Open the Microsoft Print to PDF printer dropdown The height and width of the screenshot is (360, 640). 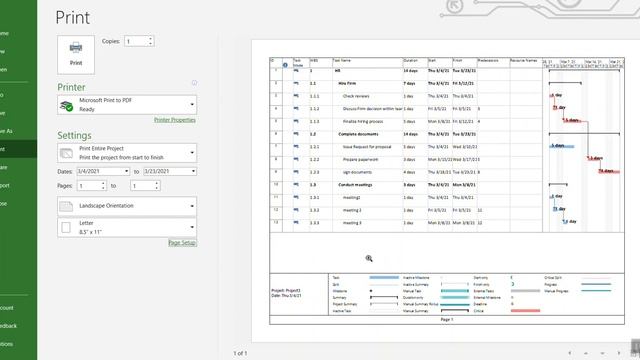tap(127, 104)
